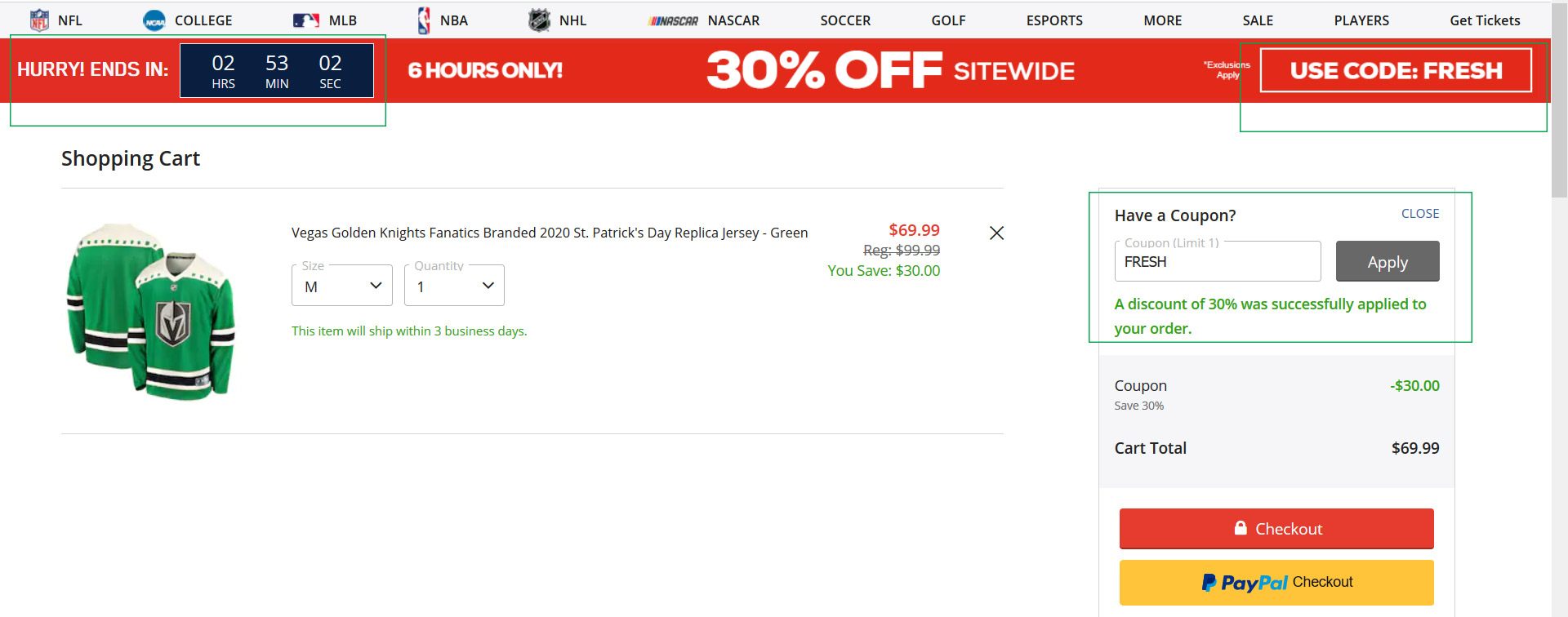Click the coupon code input field
Image resolution: width=1568 pixels, height=617 pixels.
[x=1218, y=262]
